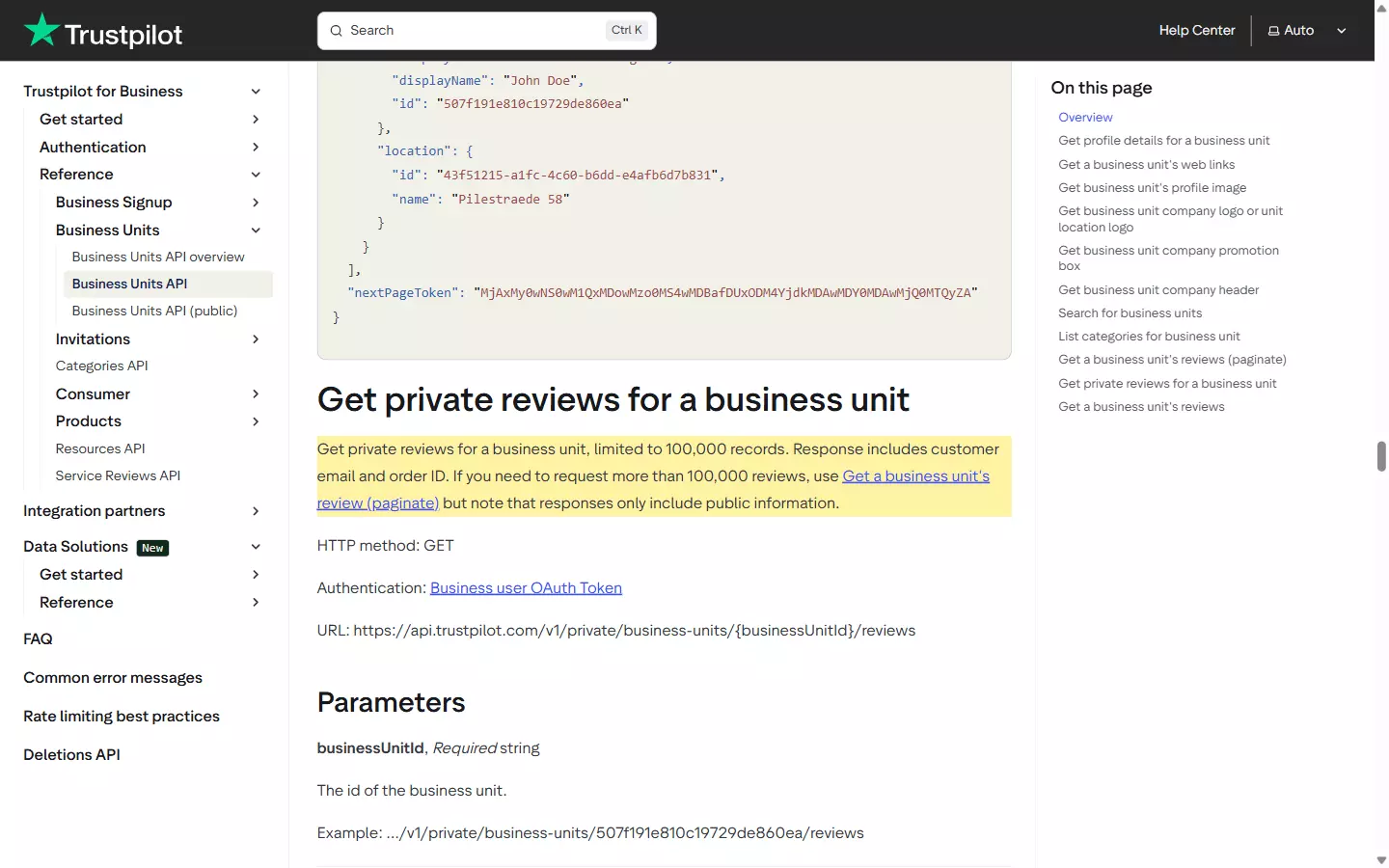Jump to last Get a business unit's reviews

click(x=1141, y=407)
